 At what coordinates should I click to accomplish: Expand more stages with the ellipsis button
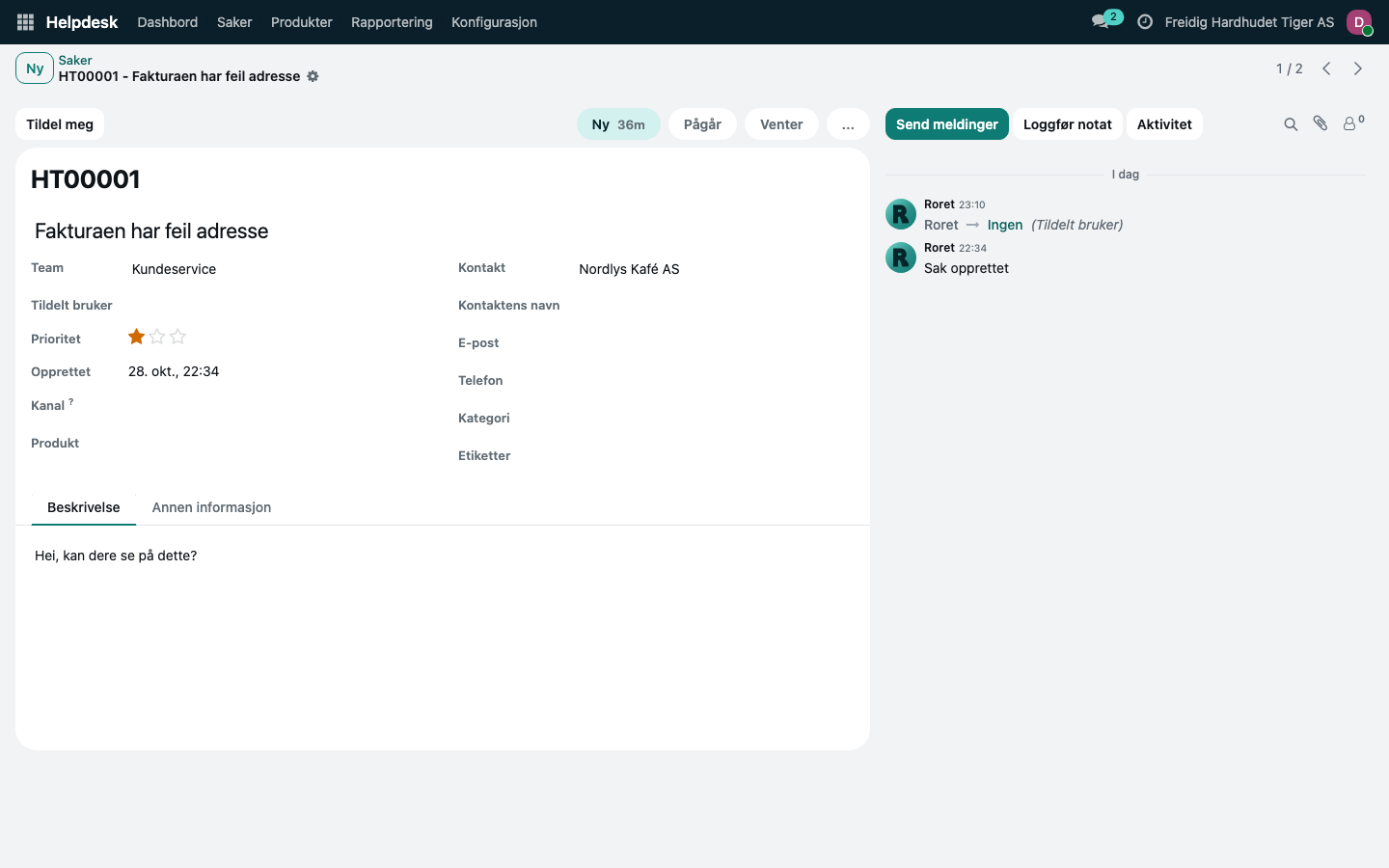tap(848, 124)
